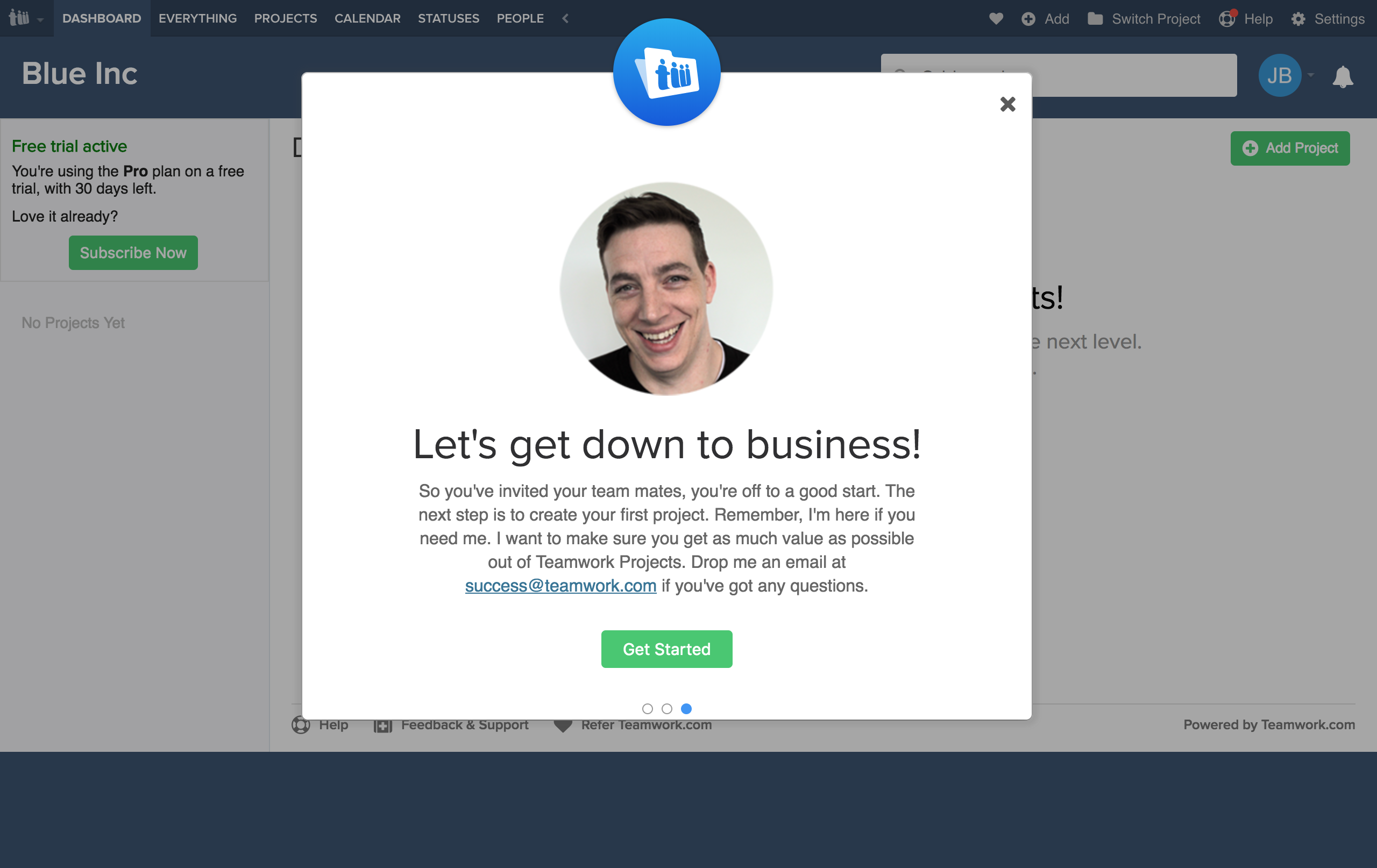This screenshot has height=868, width=1377.
Task: Select third onboarding slide dot
Action: click(x=686, y=708)
